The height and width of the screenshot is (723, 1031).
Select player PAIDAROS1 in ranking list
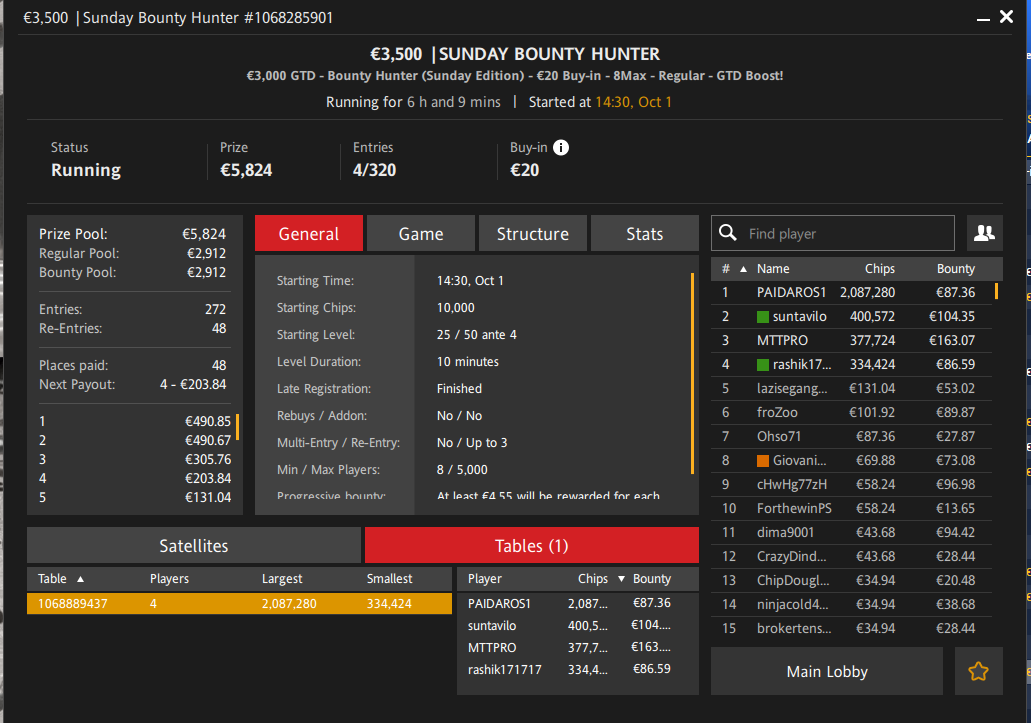pyautogui.click(x=851, y=292)
